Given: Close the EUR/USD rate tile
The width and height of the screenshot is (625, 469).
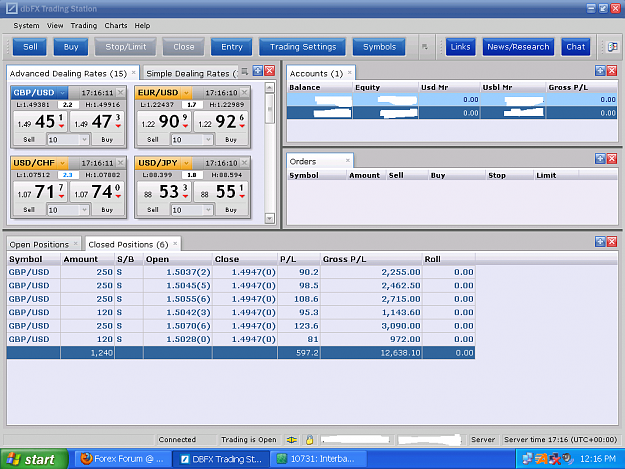Looking at the screenshot, I should 244,93.
